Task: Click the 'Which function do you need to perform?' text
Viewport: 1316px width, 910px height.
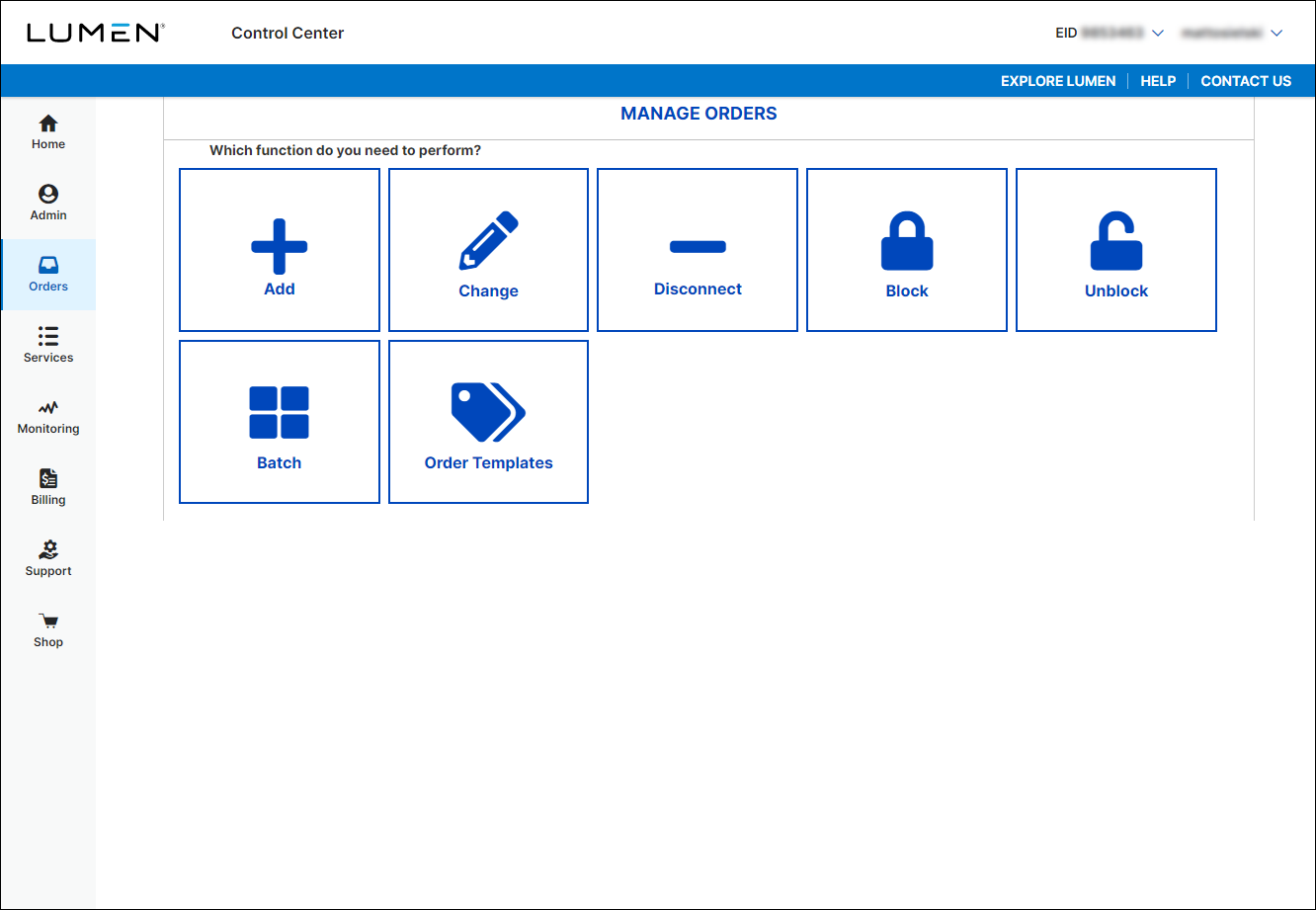Action: (x=345, y=151)
